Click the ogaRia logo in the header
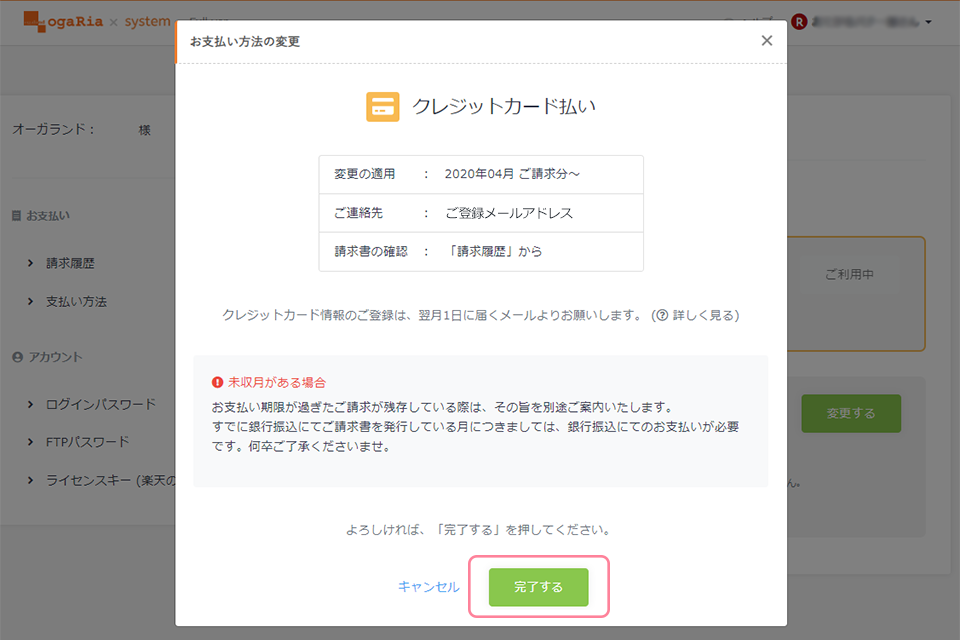960x640 pixels. 64,21
